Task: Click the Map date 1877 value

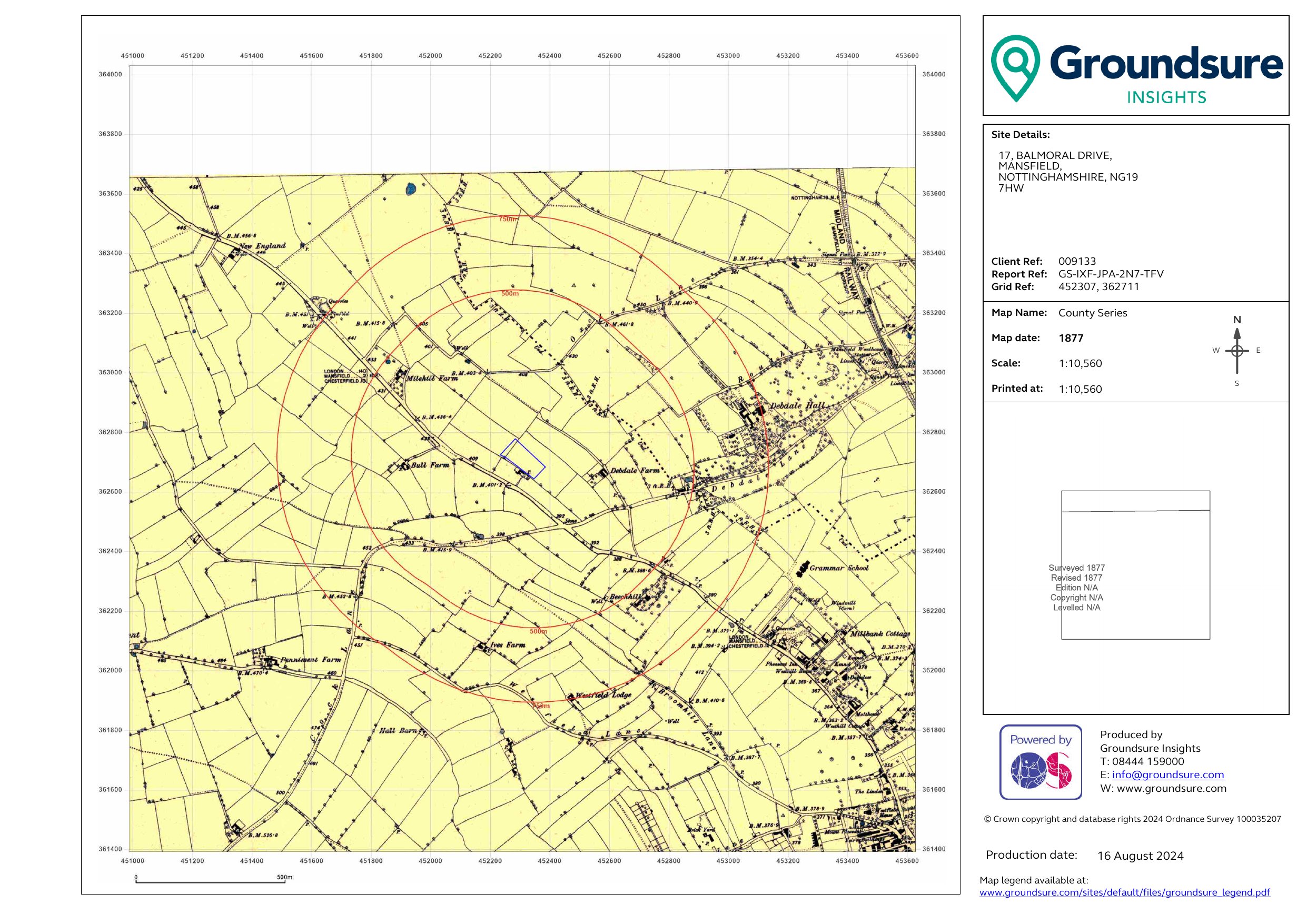Action: [x=1071, y=338]
